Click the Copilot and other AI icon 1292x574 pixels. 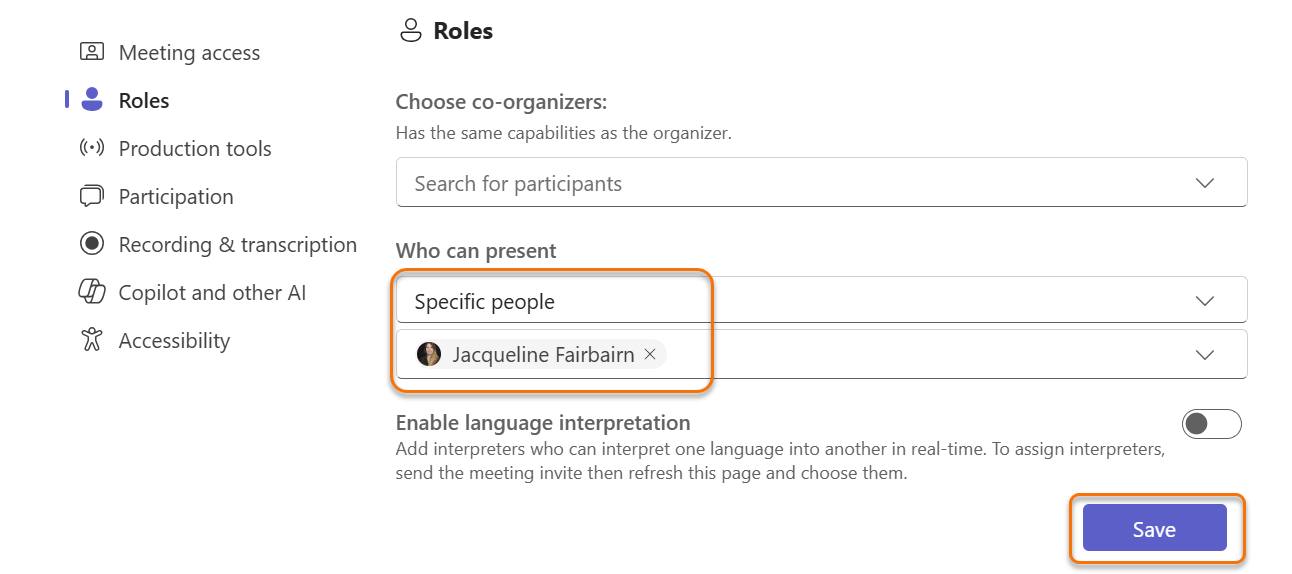tap(92, 292)
